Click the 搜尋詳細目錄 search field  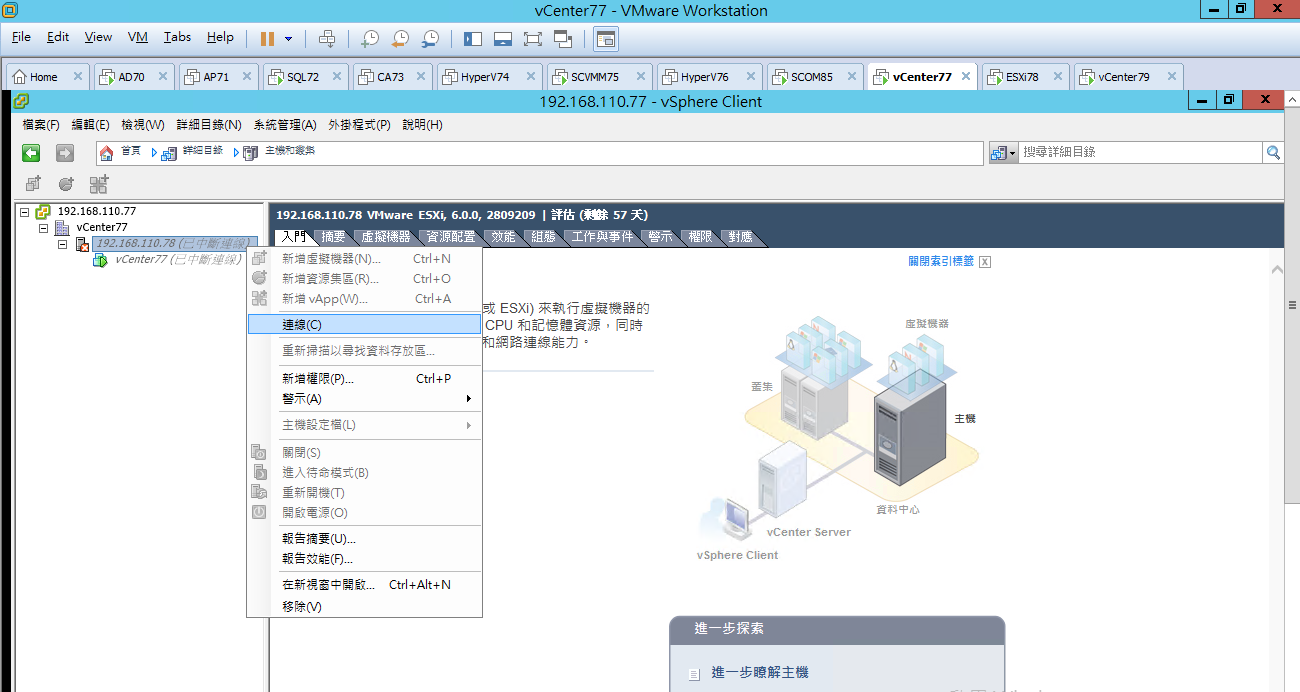(x=1140, y=152)
